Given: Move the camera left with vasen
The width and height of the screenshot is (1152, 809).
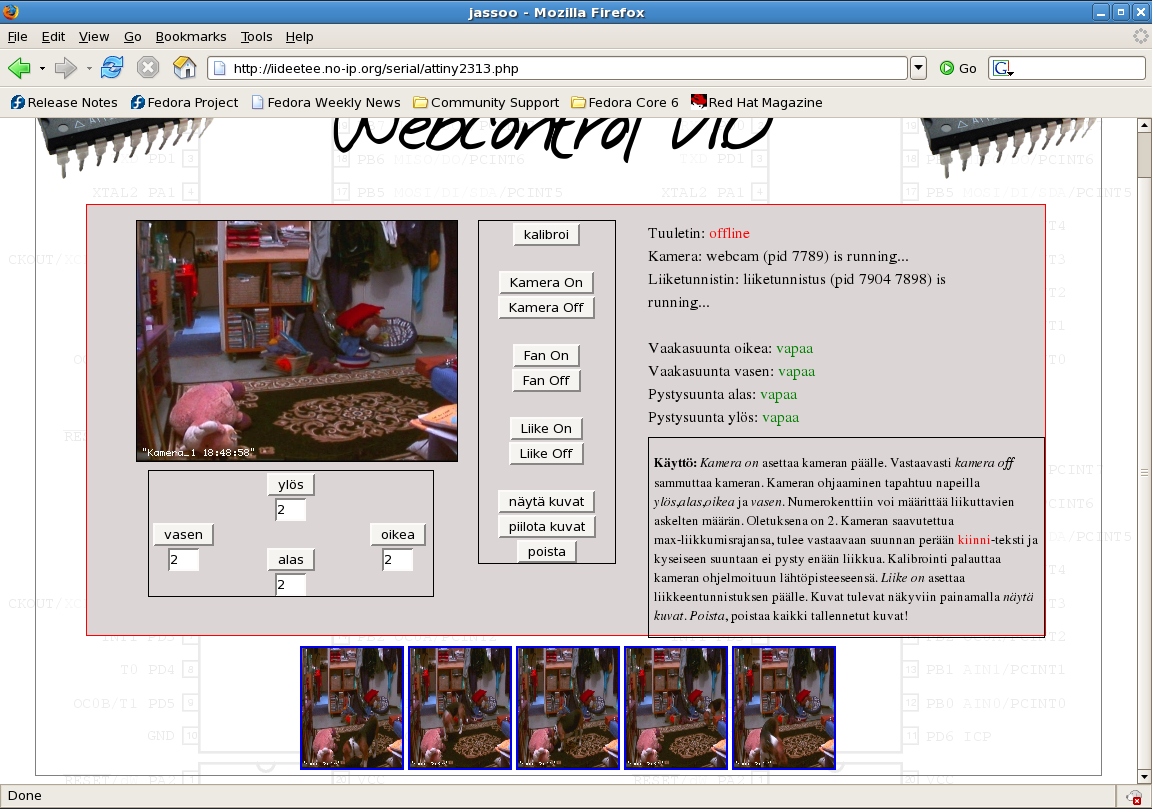Looking at the screenshot, I should [183, 534].
